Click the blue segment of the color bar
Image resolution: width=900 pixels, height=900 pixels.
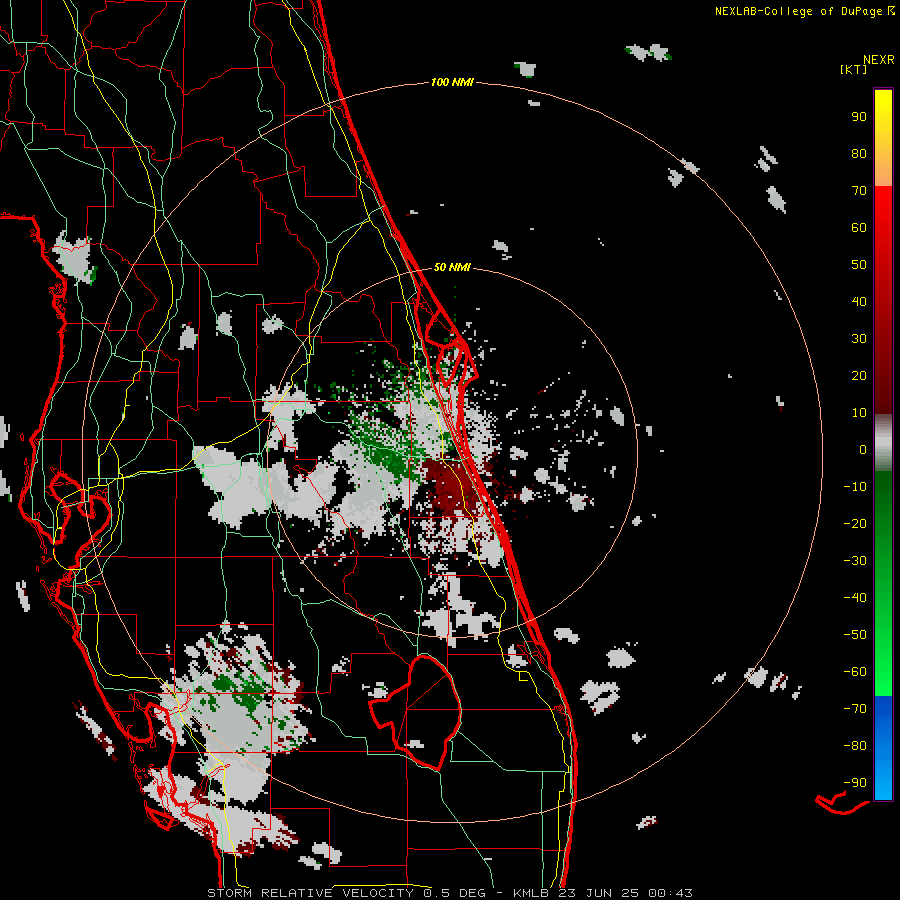883,748
